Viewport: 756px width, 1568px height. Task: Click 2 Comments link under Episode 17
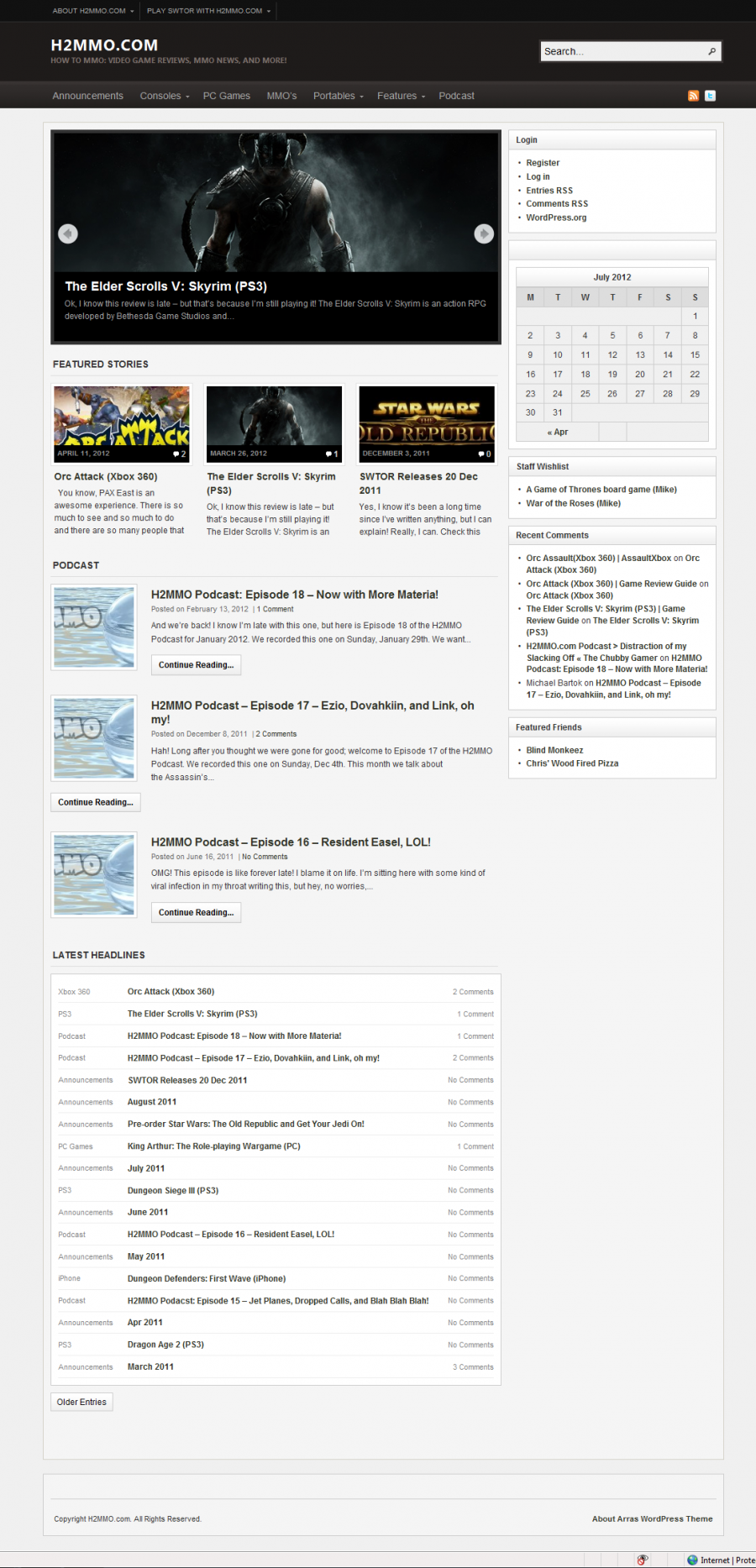276,734
